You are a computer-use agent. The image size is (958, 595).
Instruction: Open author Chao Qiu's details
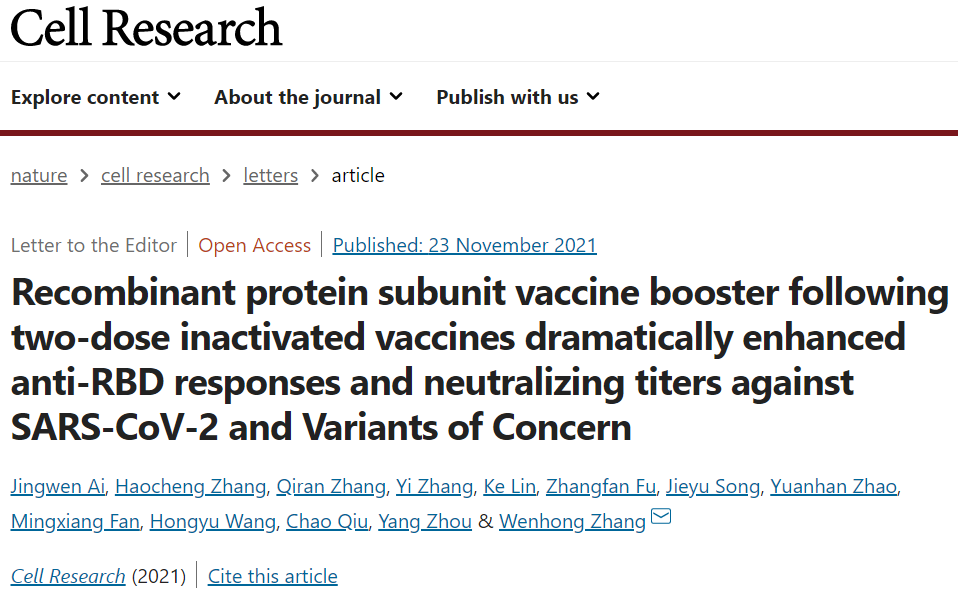[x=327, y=521]
